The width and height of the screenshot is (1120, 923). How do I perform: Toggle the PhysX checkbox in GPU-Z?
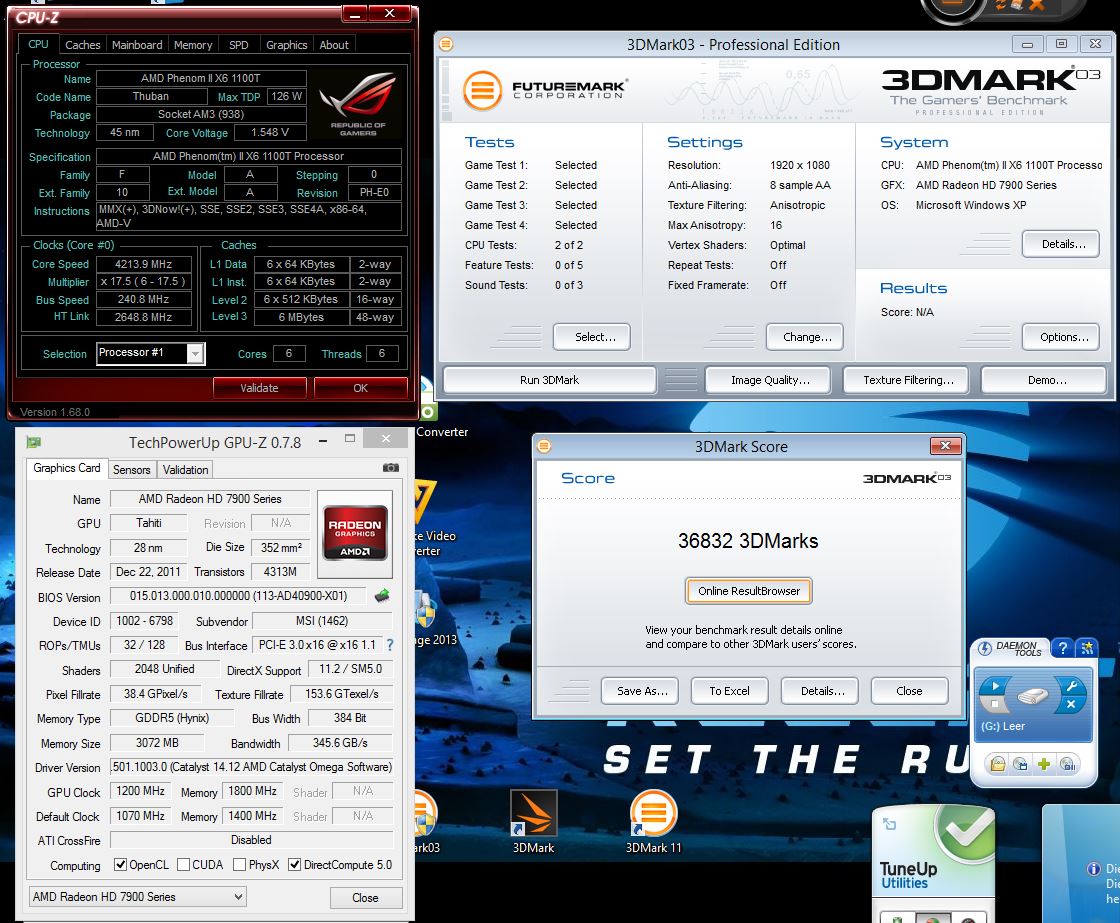[240, 864]
